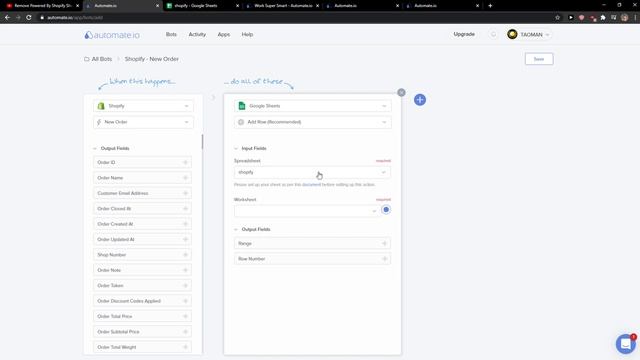Screen dimensions: 640x360
Task: Add Customer Email Address with its plus icon
Action: 185,193
